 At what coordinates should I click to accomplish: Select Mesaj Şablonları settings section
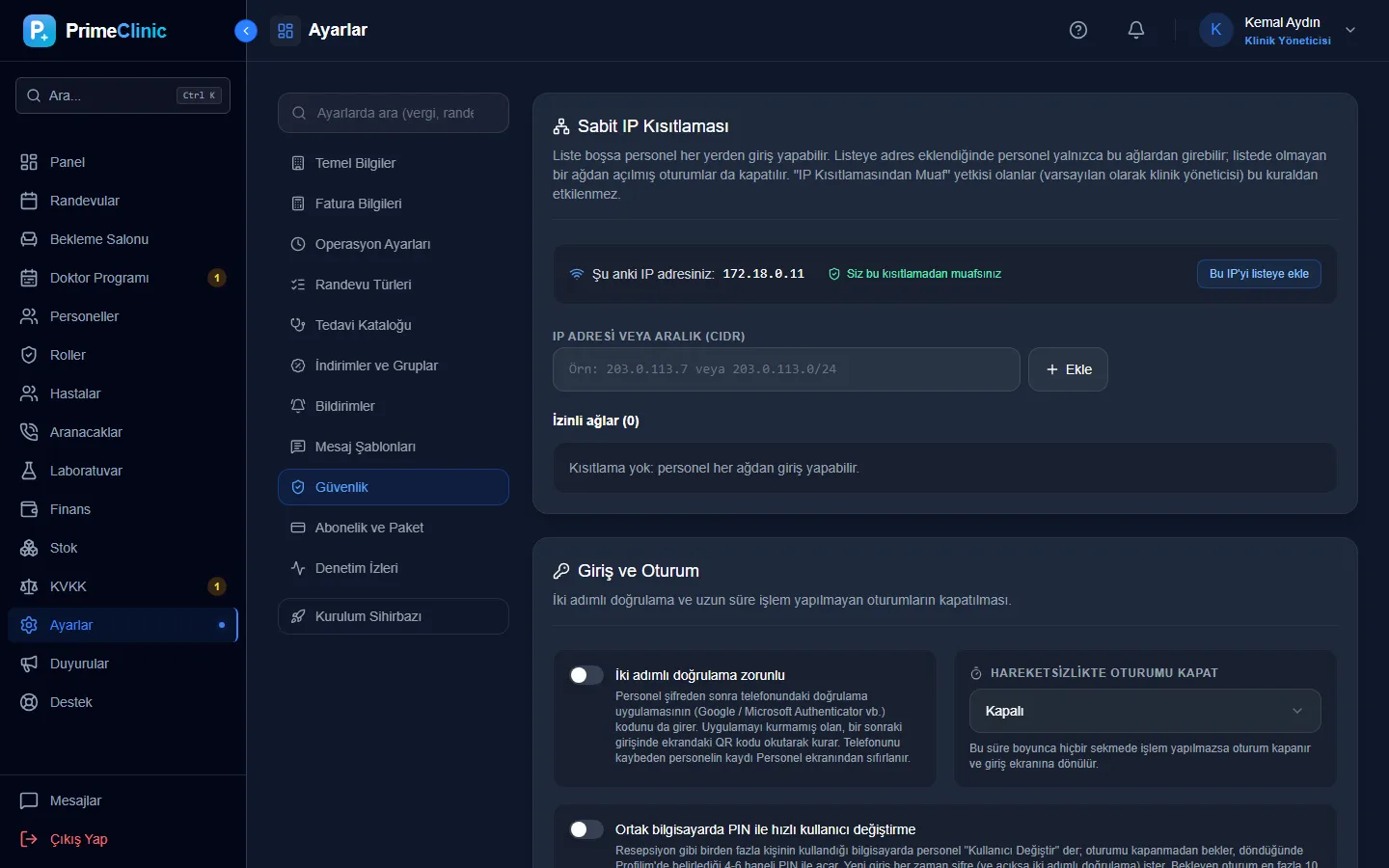394,447
